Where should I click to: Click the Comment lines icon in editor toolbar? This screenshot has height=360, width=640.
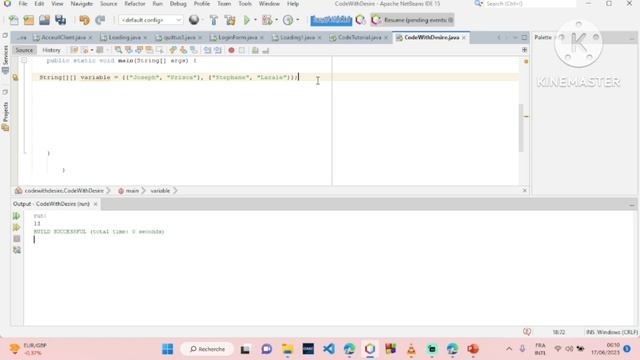tap(255, 50)
